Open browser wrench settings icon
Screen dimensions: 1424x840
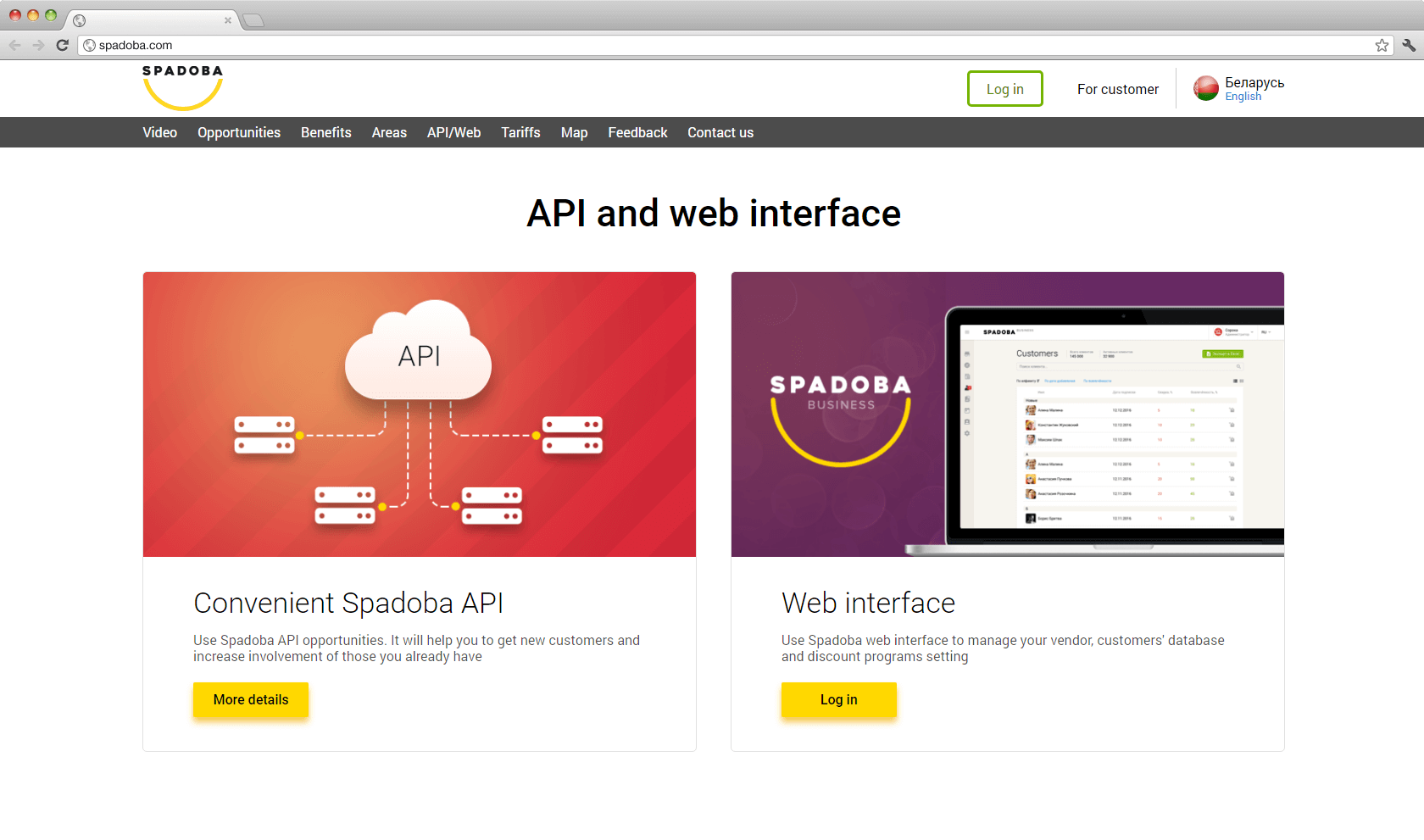pyautogui.click(x=1409, y=45)
